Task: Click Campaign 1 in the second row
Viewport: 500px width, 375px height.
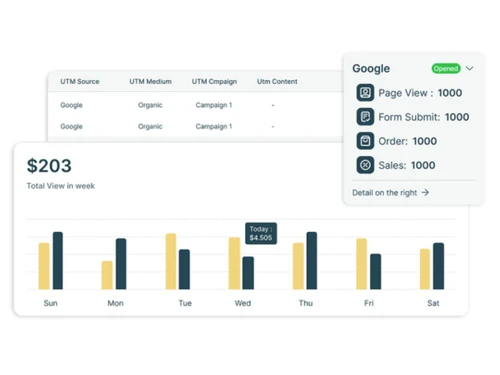Action: 214,126
